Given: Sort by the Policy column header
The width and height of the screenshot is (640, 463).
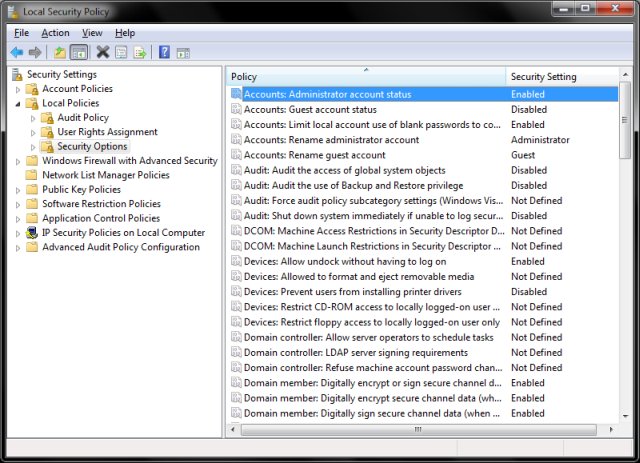Looking at the screenshot, I should [365, 77].
